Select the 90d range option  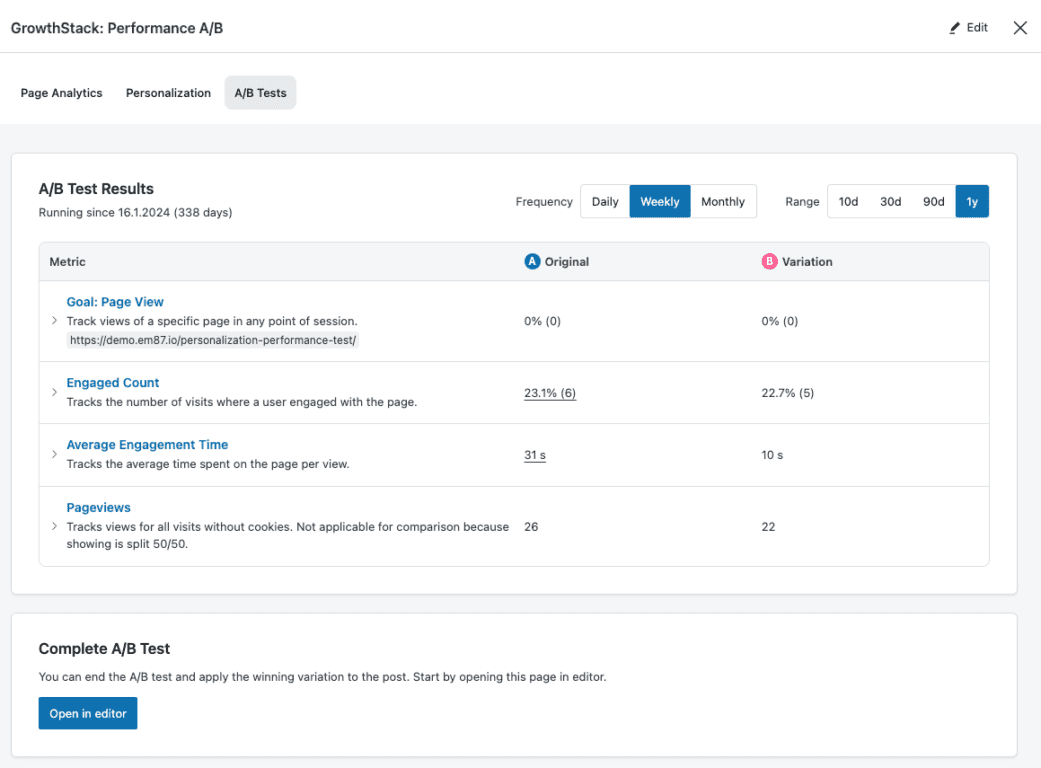pos(933,201)
